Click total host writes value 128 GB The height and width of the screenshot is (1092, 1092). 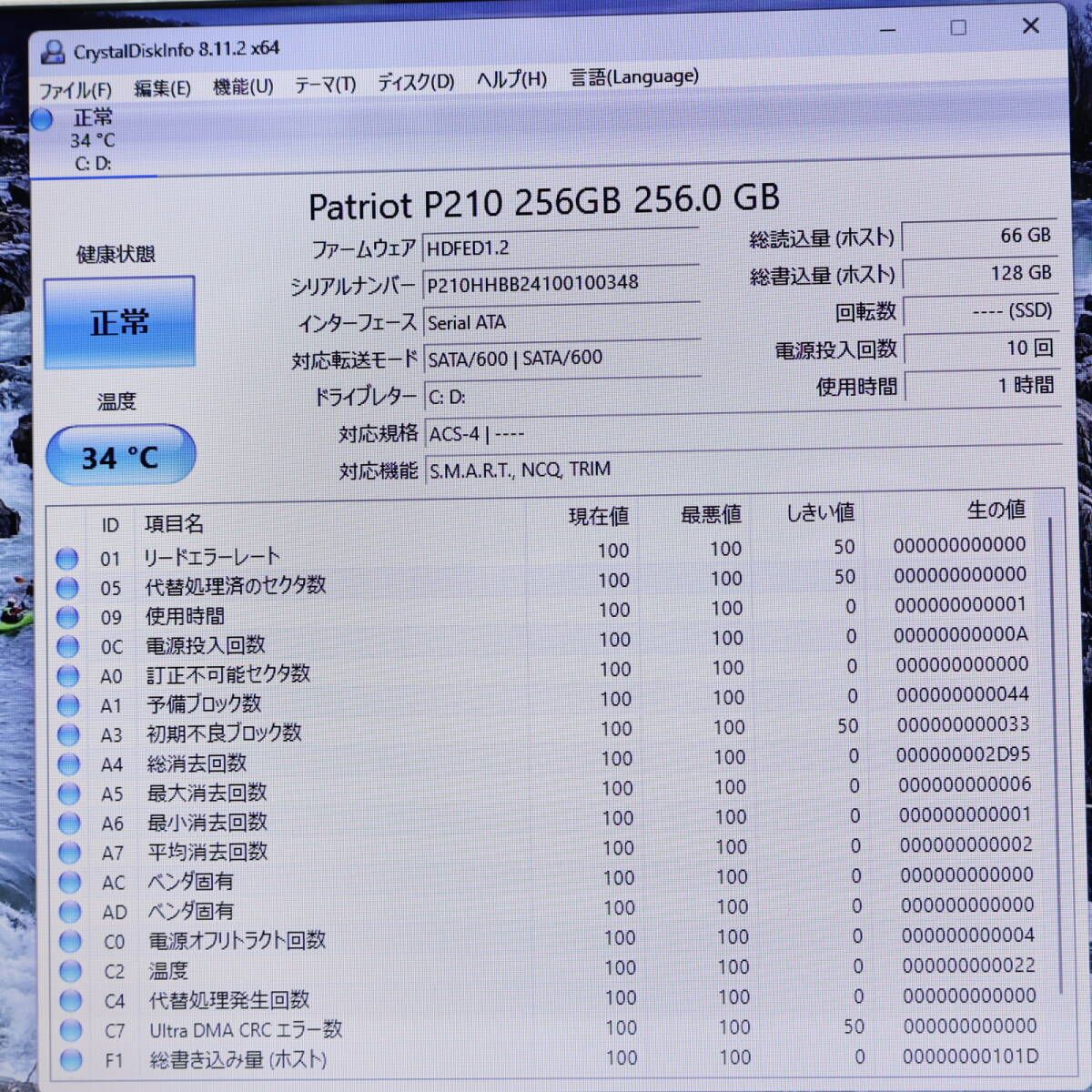(980, 274)
